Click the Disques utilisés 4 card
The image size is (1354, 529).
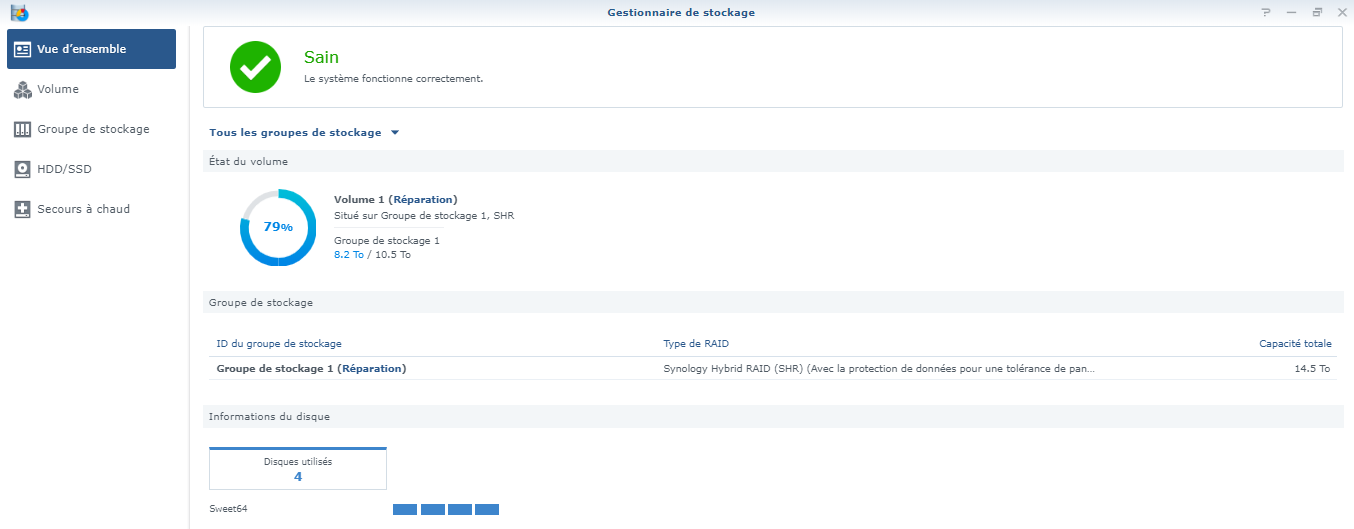[298, 468]
